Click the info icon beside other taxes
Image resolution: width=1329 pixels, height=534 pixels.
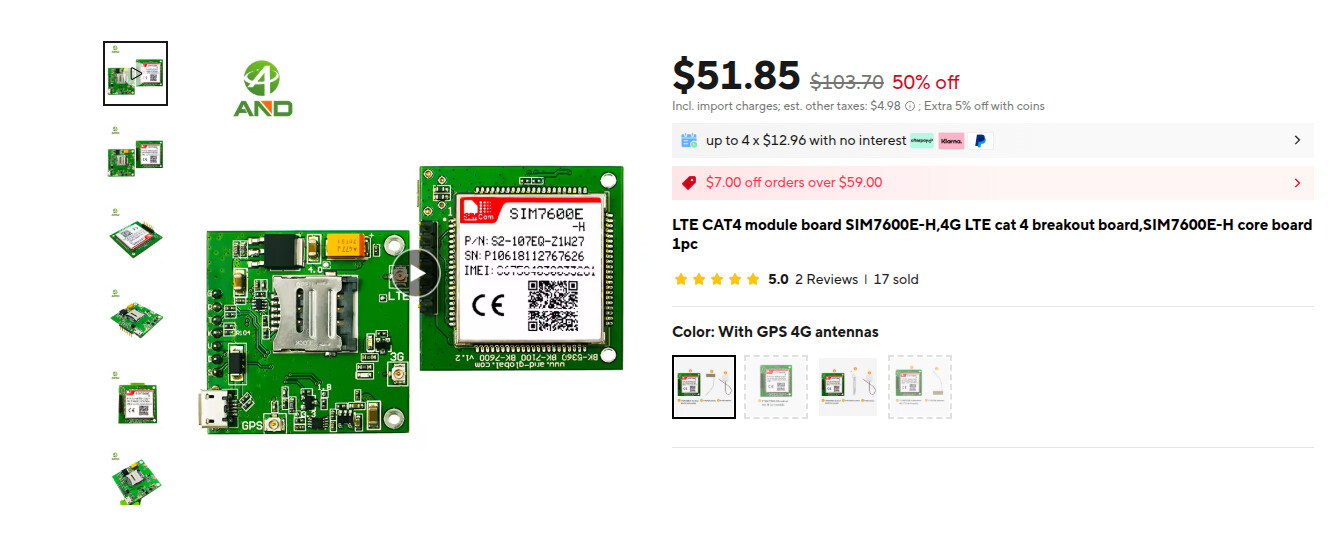(910, 106)
